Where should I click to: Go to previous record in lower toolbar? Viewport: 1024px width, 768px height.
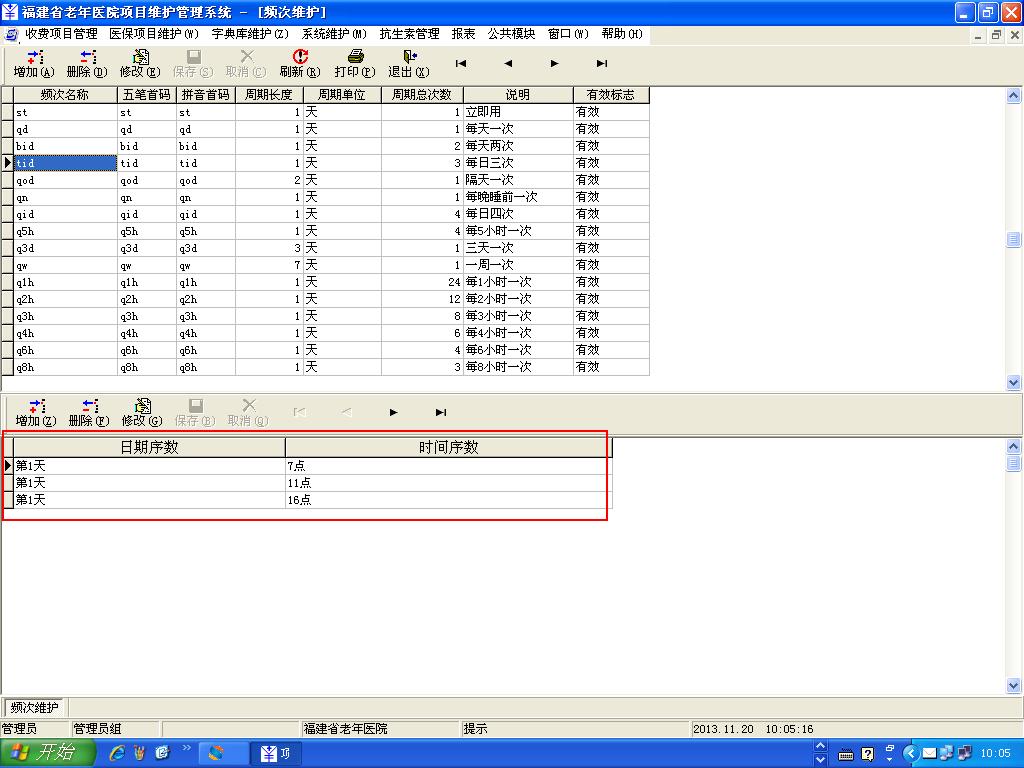pos(347,412)
